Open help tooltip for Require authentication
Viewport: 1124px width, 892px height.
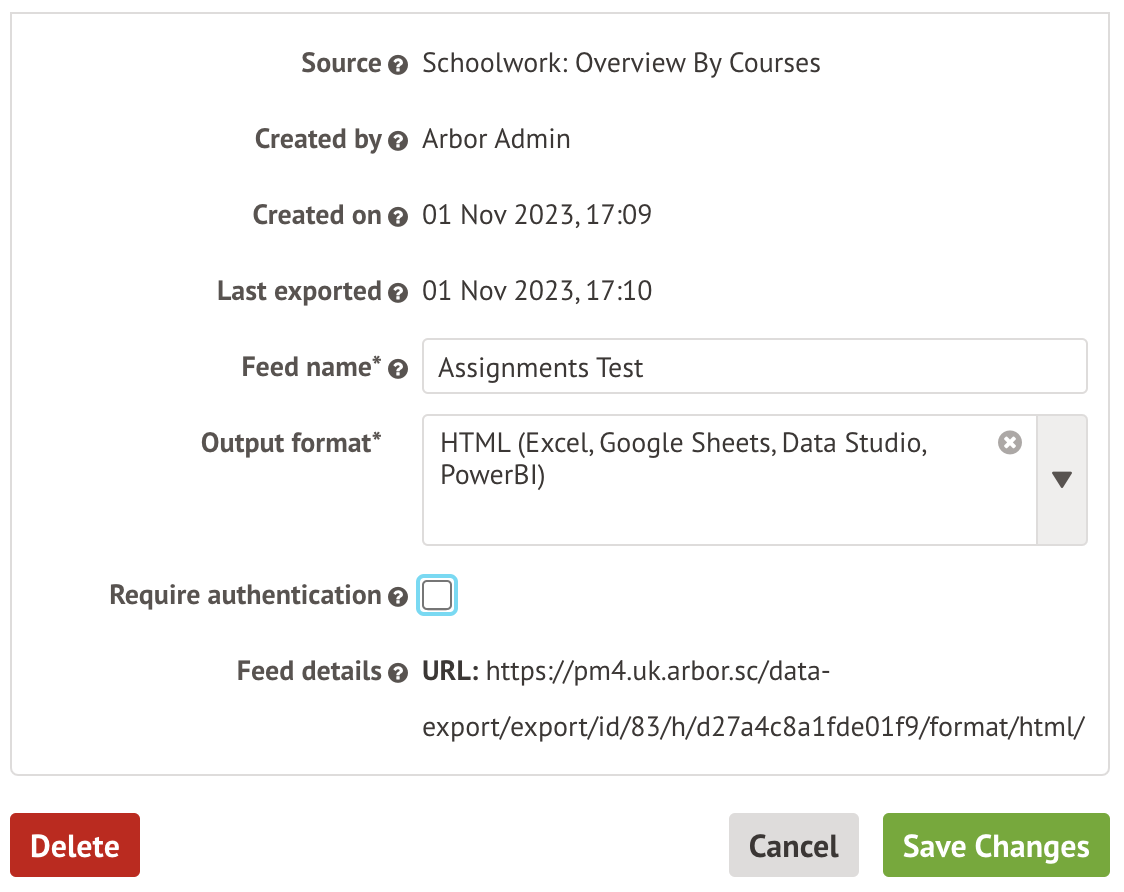(399, 595)
